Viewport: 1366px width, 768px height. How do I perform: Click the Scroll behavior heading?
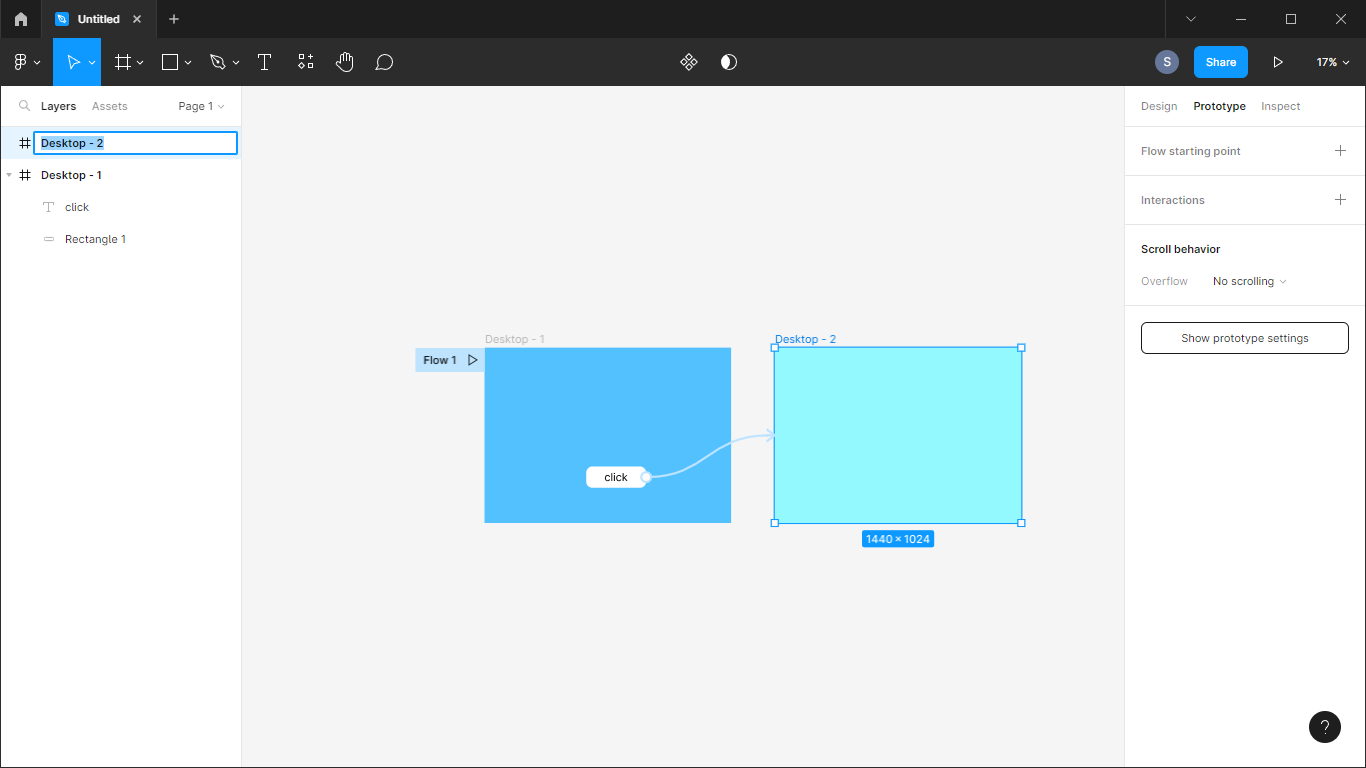[x=1180, y=249]
